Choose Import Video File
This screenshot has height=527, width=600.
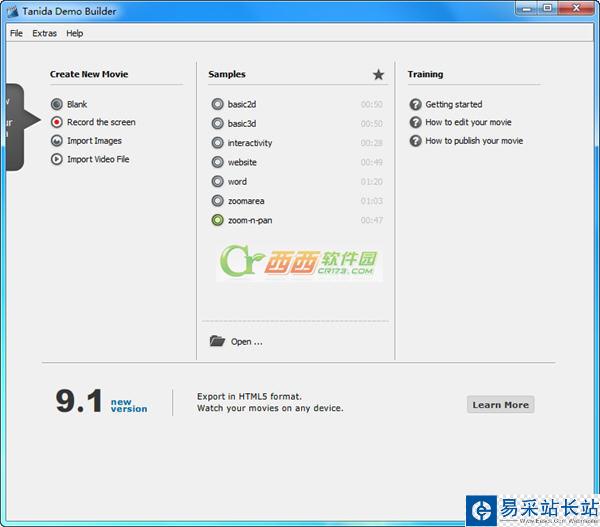click(98, 159)
